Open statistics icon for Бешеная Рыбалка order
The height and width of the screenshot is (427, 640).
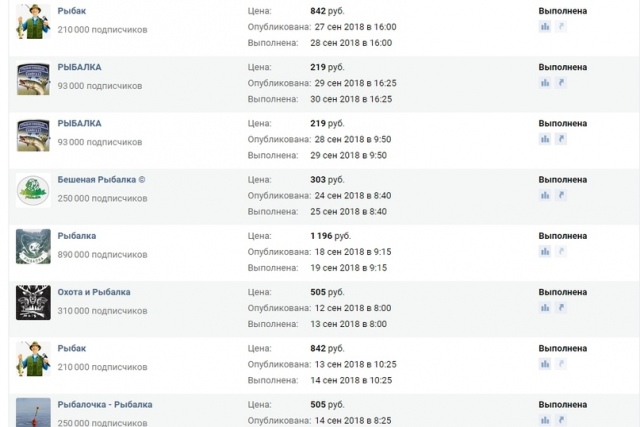coord(545,196)
